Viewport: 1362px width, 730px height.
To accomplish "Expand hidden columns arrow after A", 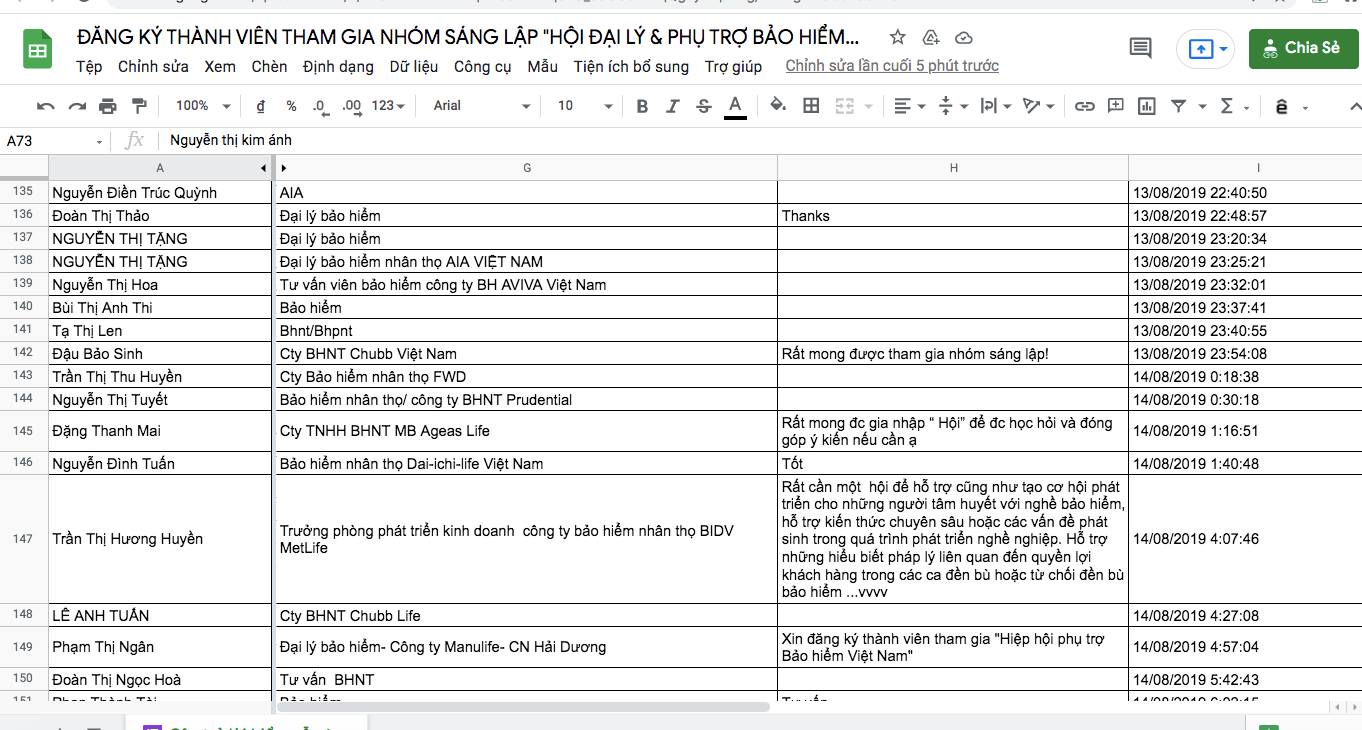I will tap(284, 168).
